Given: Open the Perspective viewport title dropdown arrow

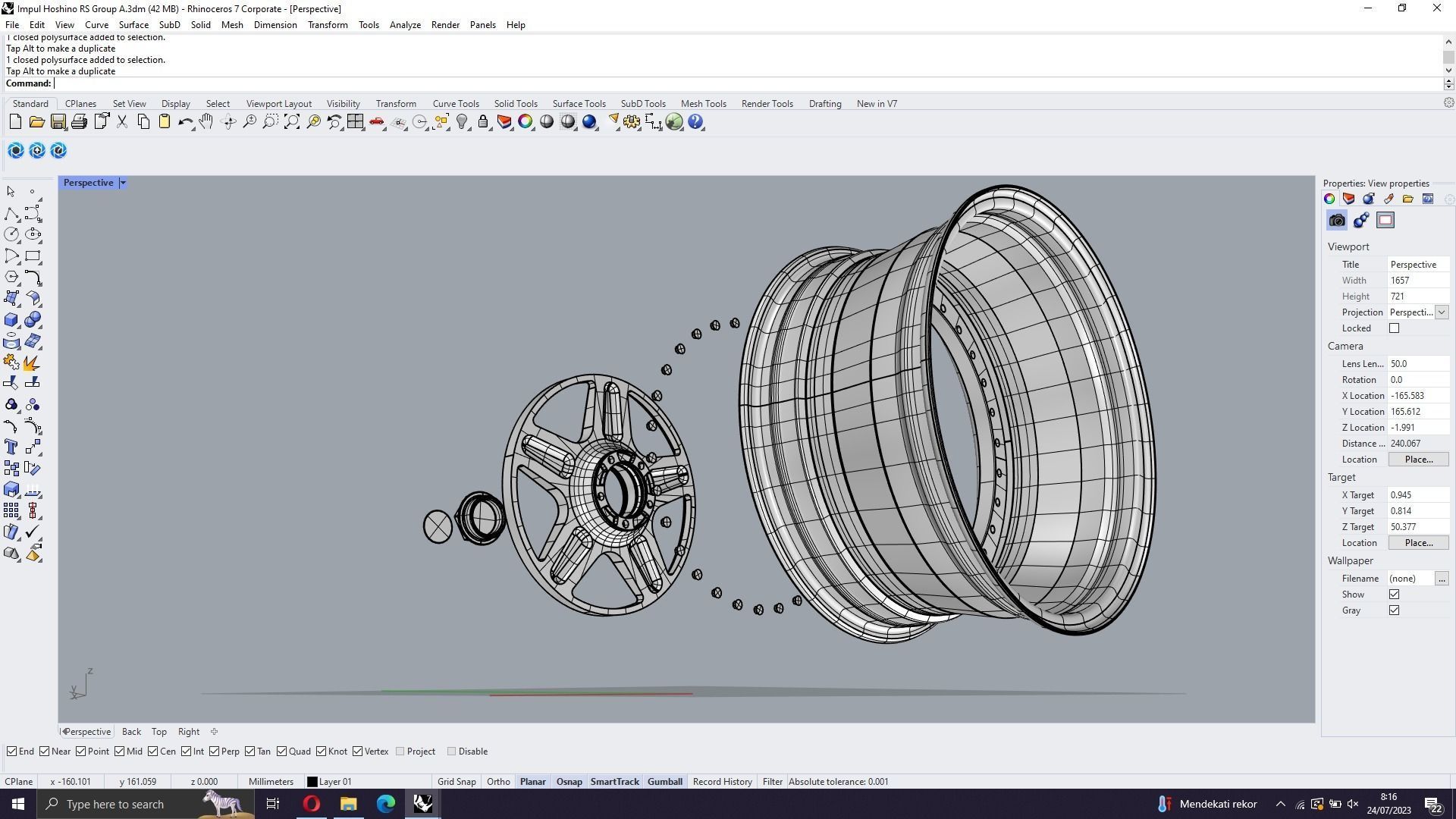Looking at the screenshot, I should (123, 183).
